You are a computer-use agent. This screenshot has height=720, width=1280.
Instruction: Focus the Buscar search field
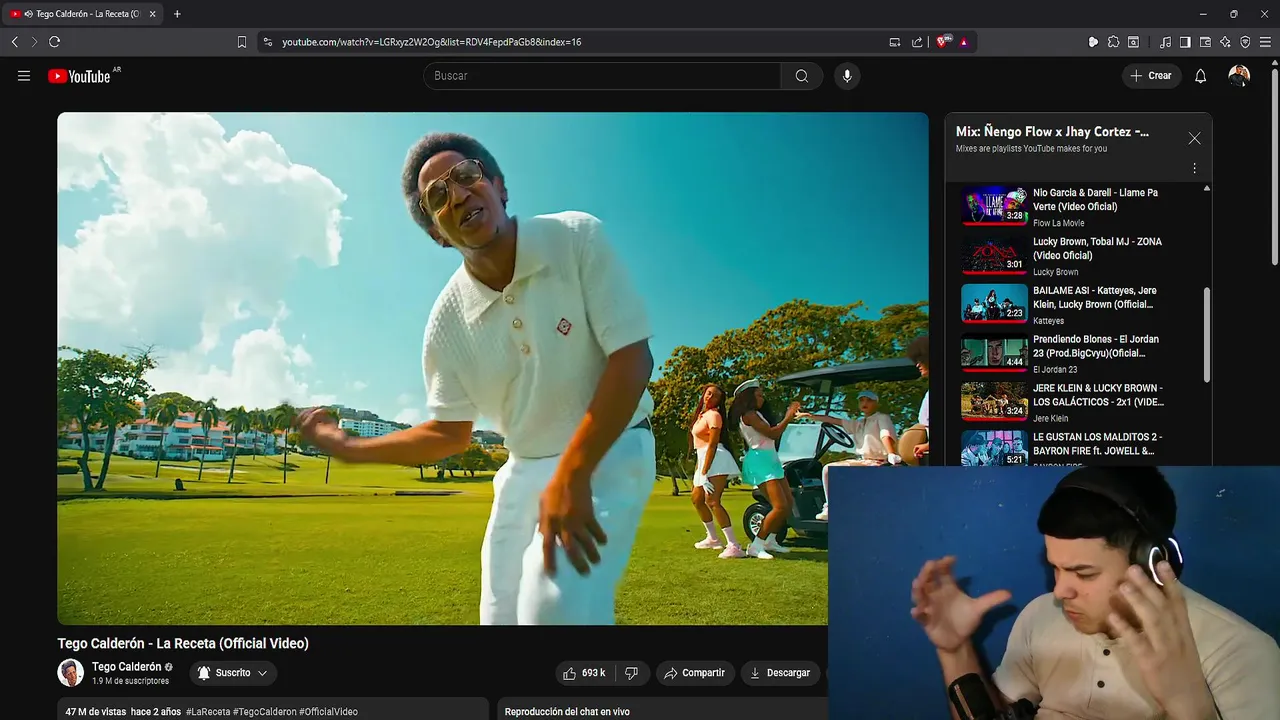602,76
